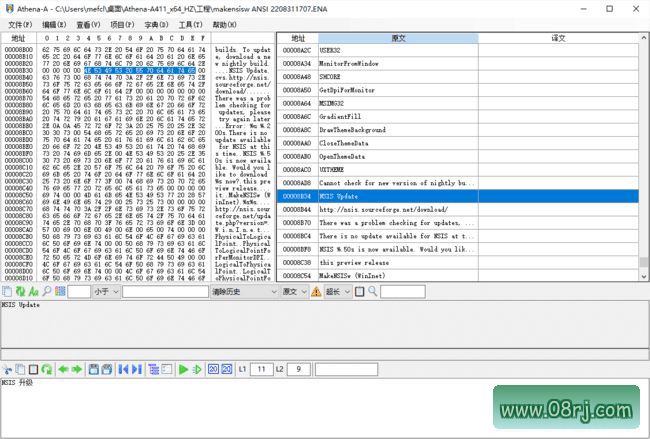Click the green left arrow icon
Image resolution: width=650 pixels, height=439 pixels.
(63, 369)
